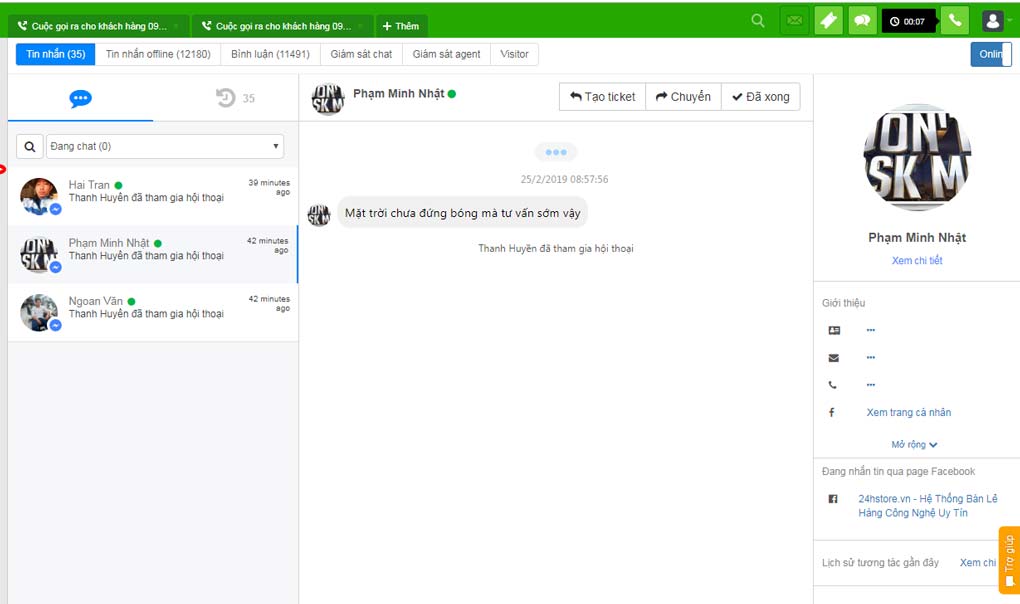
Task: Open the 'Đang chat (0)' dropdown
Action: [x=165, y=147]
